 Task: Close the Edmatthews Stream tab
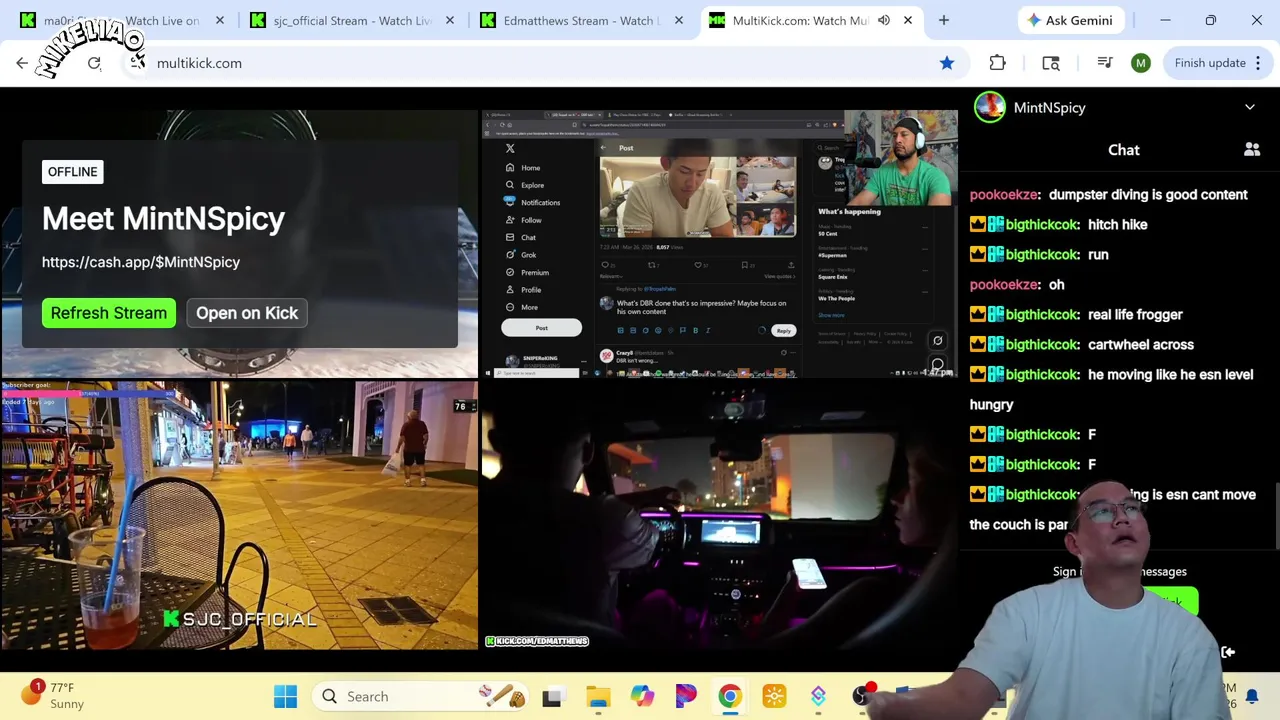pyautogui.click(x=679, y=20)
